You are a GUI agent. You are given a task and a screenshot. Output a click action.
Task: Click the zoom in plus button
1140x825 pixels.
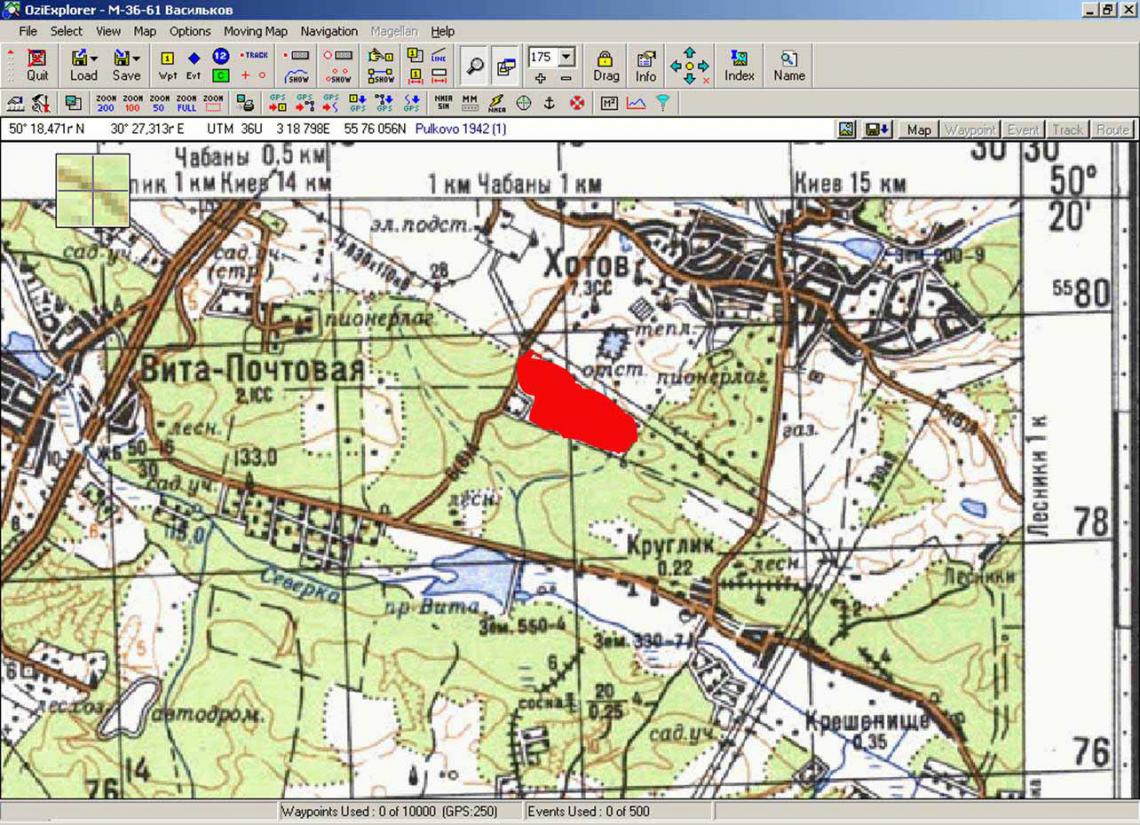pos(540,78)
